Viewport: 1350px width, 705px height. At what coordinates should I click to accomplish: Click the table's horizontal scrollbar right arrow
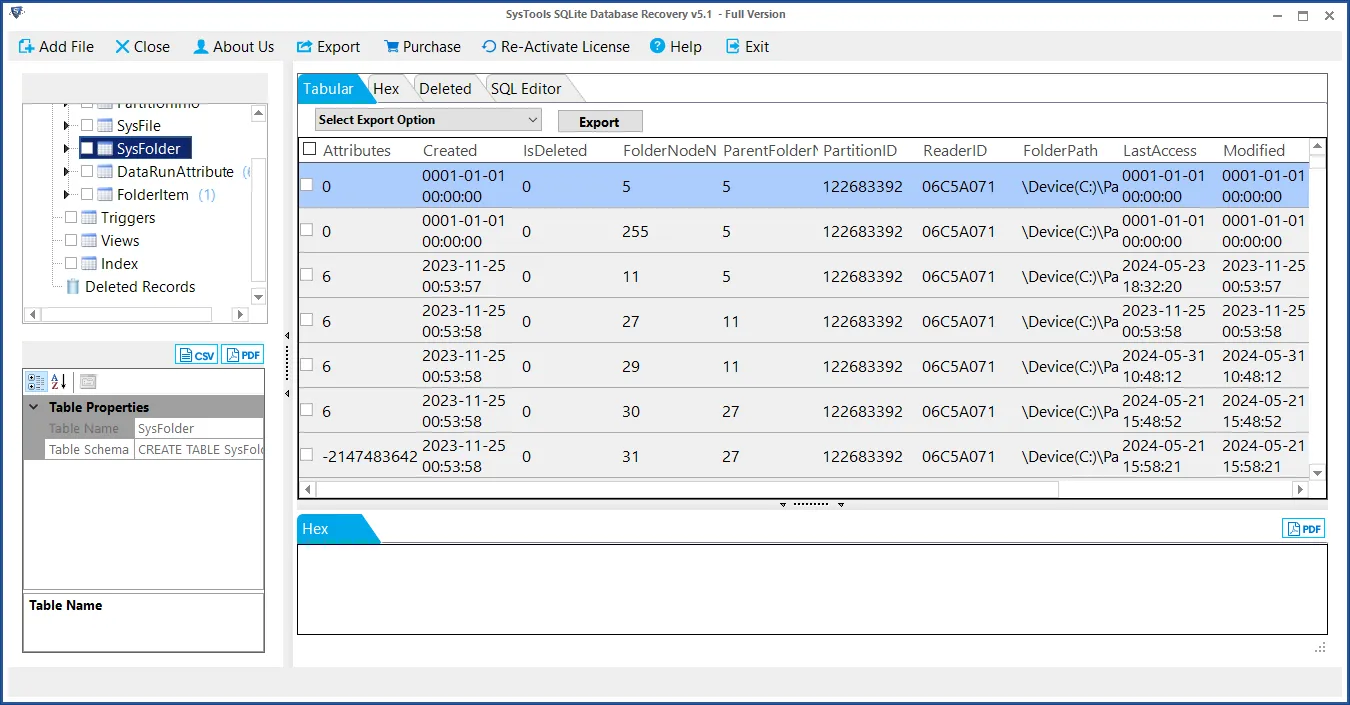[1300, 490]
